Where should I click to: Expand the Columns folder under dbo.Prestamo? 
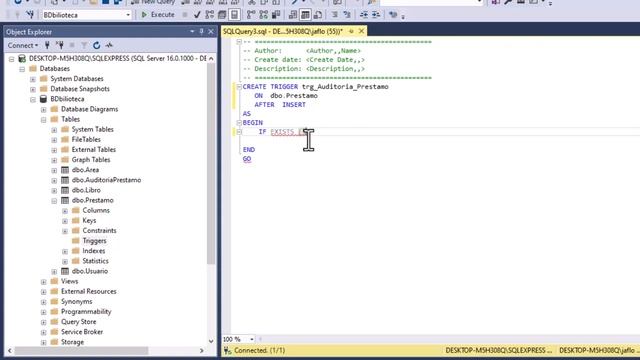65,211
